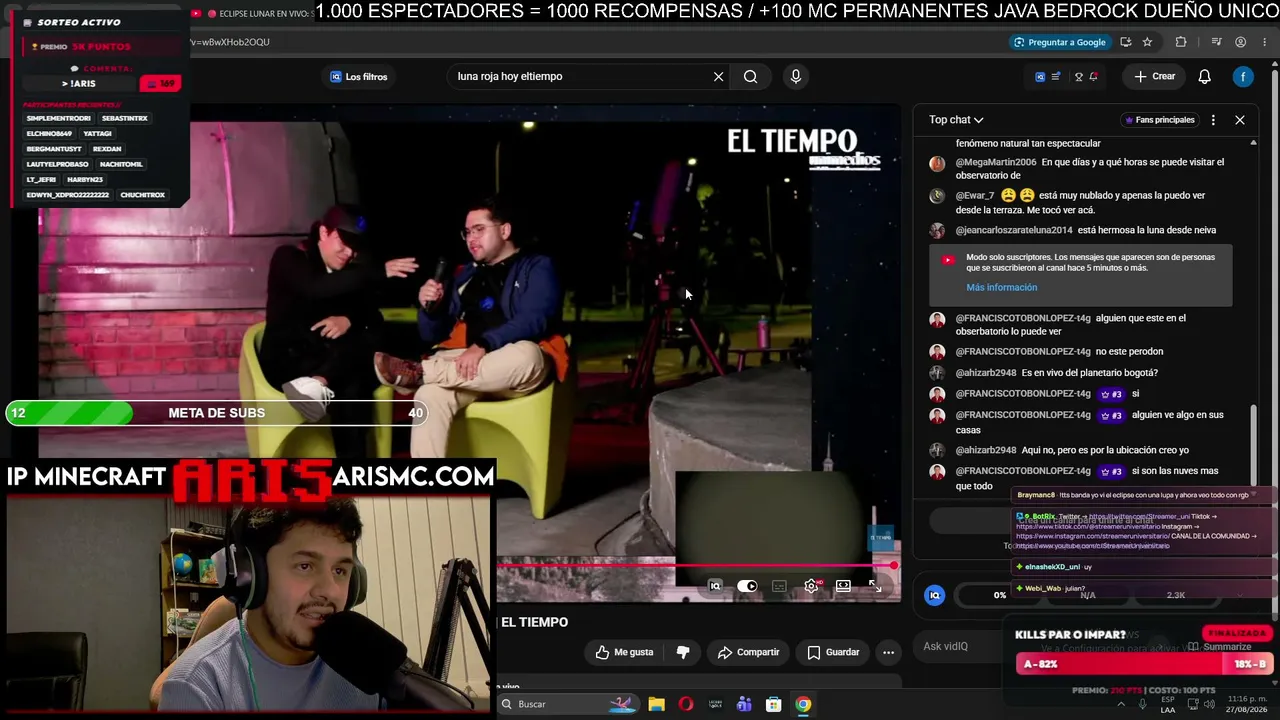Toggle autoplay switch in the player

tap(747, 586)
